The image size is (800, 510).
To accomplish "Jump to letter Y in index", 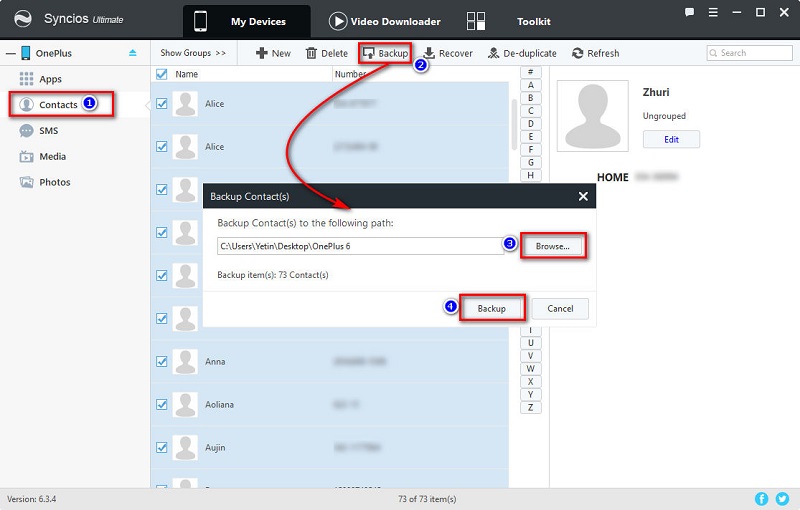I will pos(531,394).
